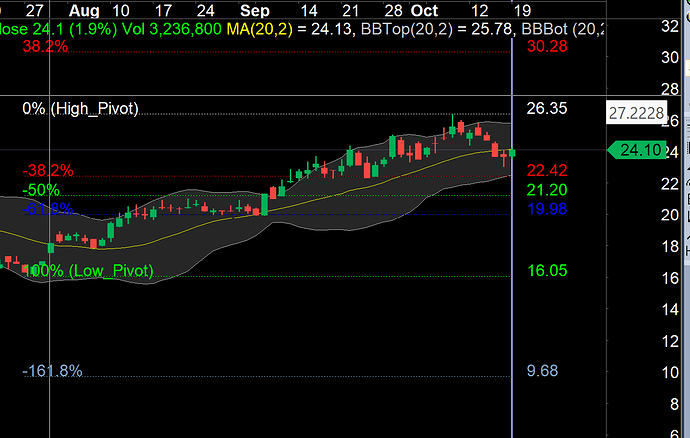Click the 25.78 Bollinger top value
This screenshot has width=690, height=438.
[491, 29]
